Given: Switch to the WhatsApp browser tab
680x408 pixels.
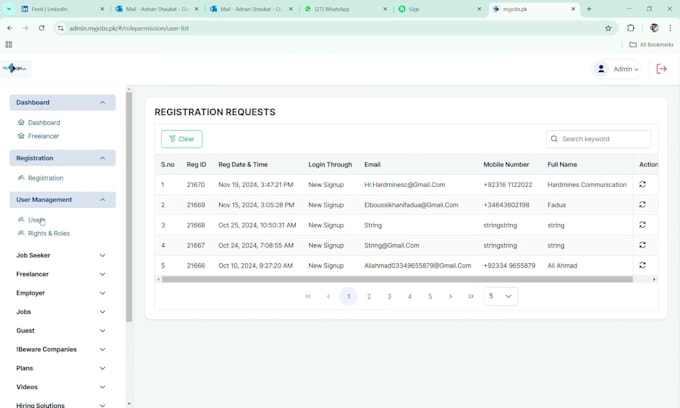Looking at the screenshot, I should pyautogui.click(x=345, y=9).
